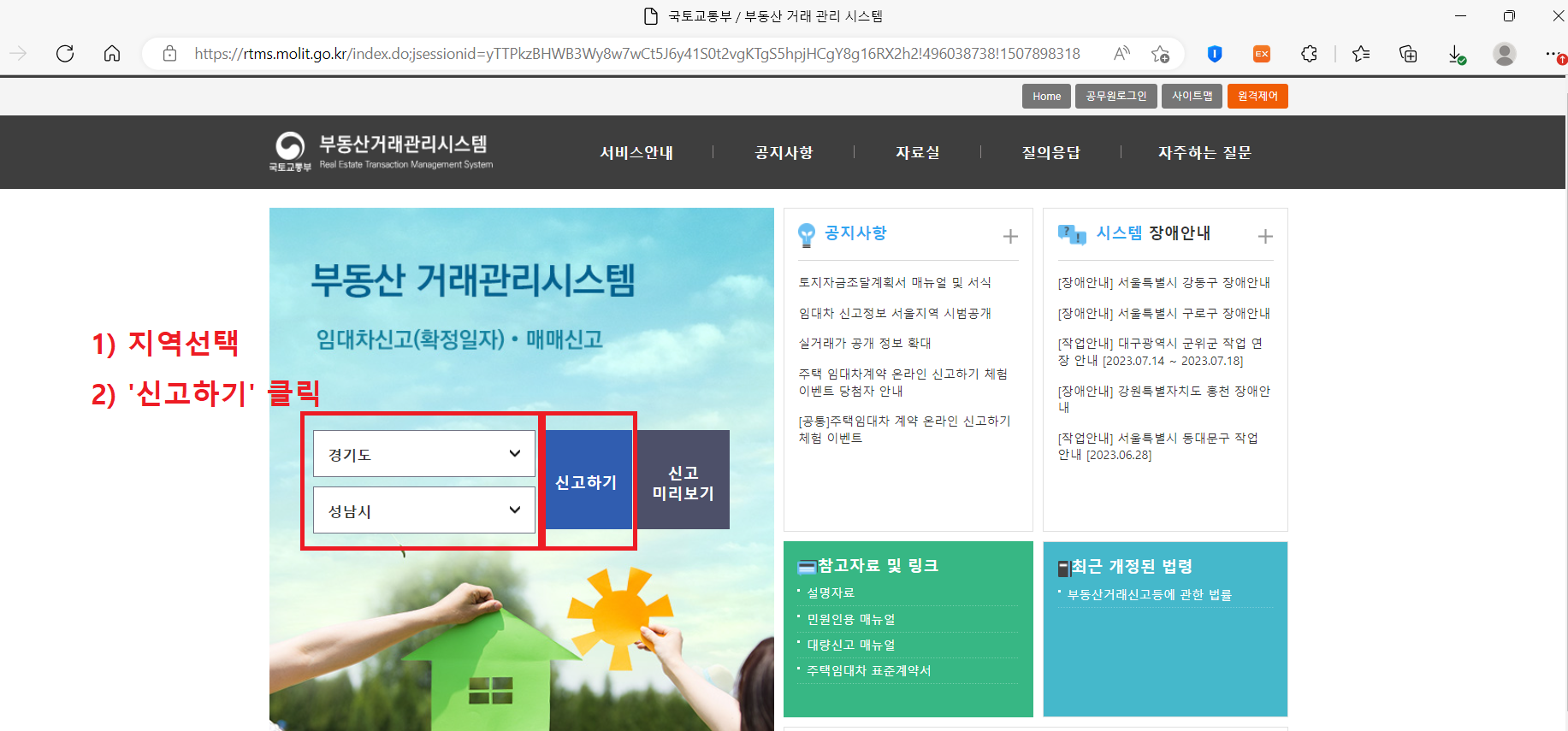The width and height of the screenshot is (1568, 731).
Task: Open notice 실거래가 공개 정보 확대
Action: pos(865,343)
